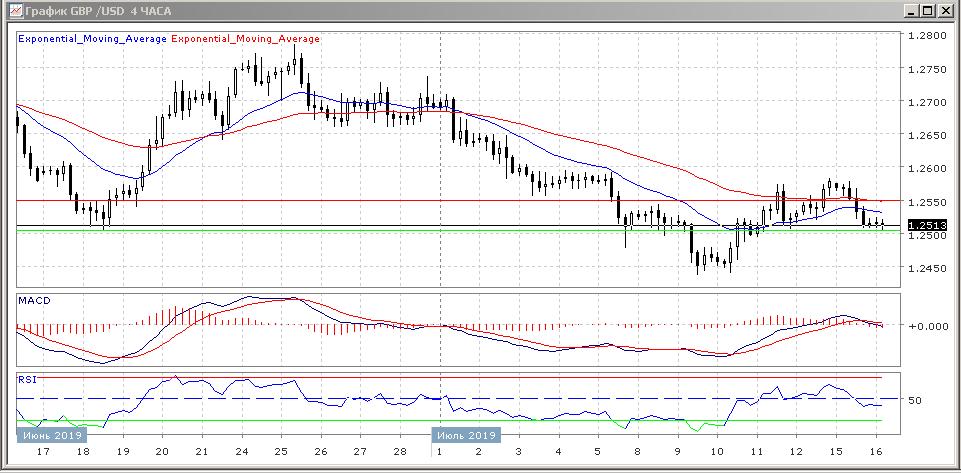The image size is (961, 473).
Task: Click the blue Exponential_Moving_Average label
Action: point(93,39)
